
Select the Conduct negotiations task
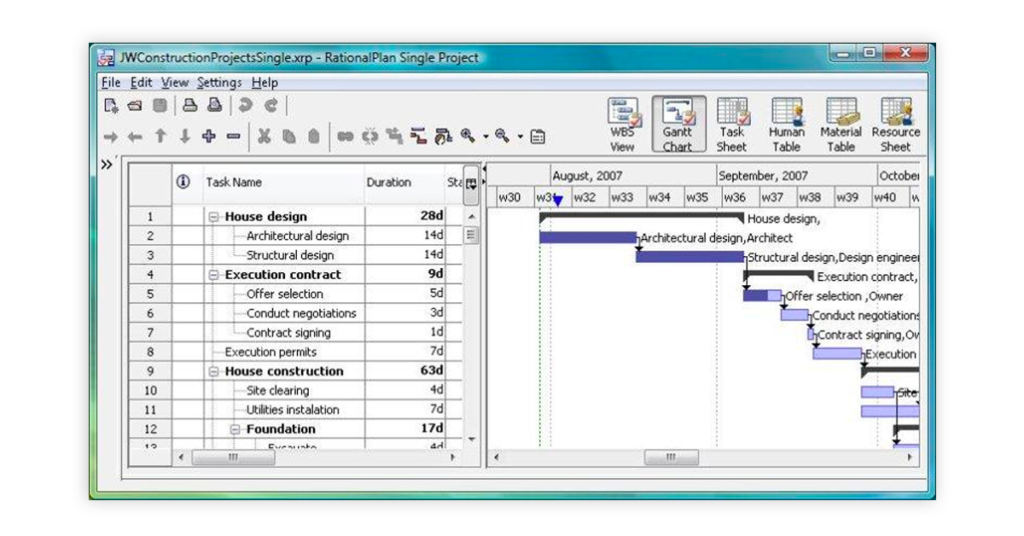(301, 313)
